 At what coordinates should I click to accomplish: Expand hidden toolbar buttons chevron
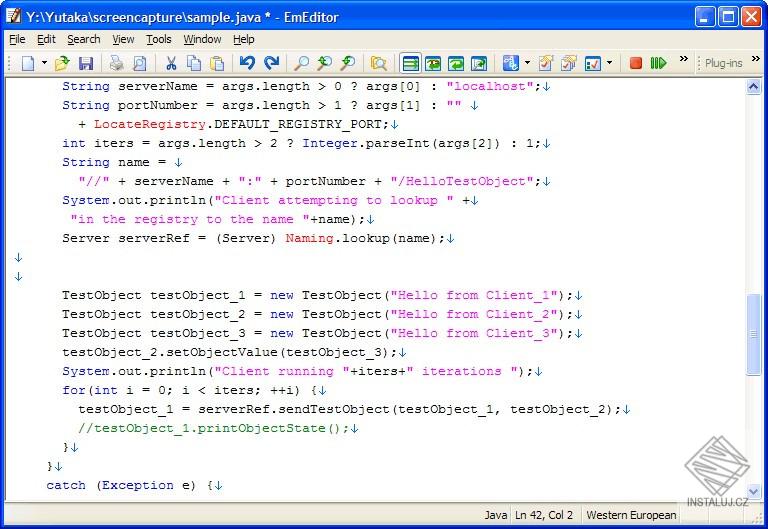[684, 59]
